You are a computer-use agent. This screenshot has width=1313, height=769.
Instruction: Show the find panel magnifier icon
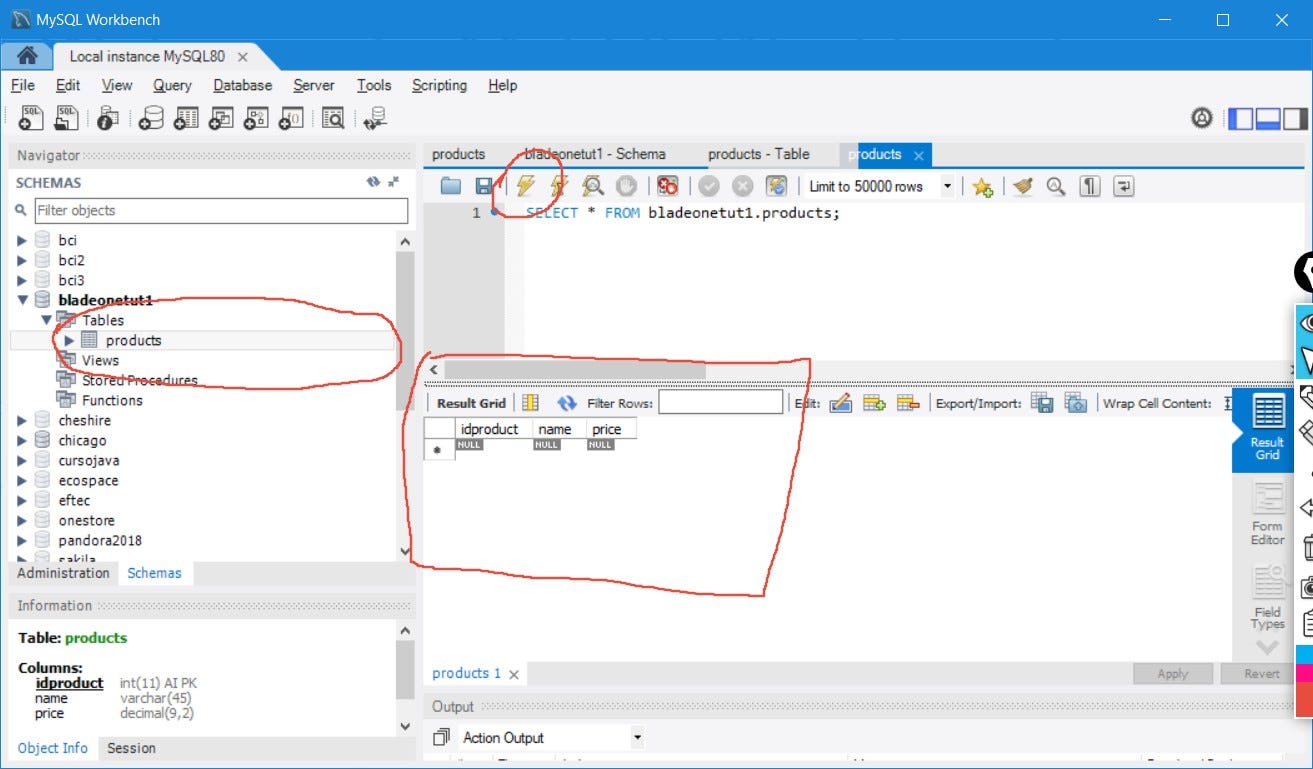[1056, 186]
